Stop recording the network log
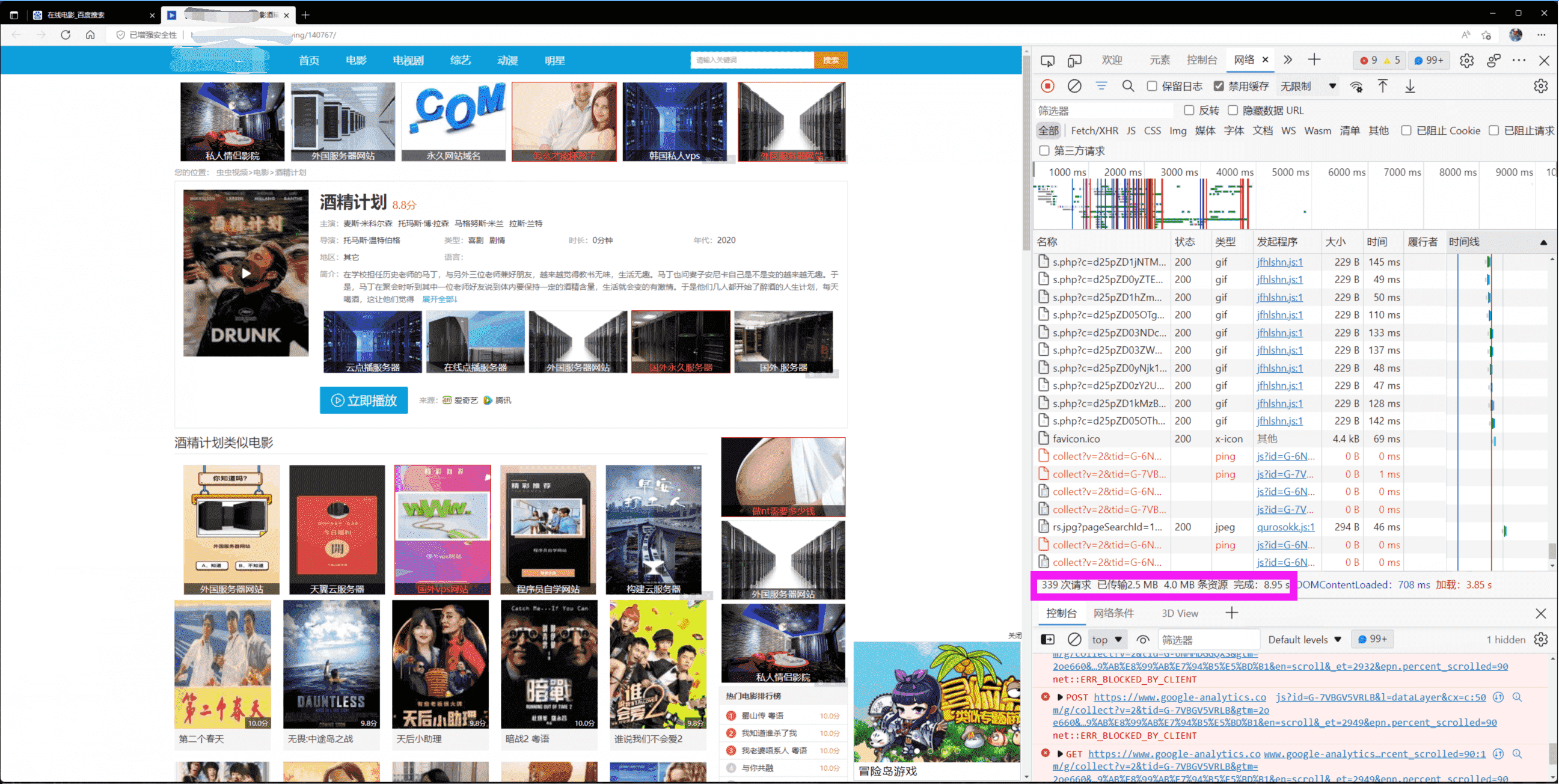 coord(1047,86)
